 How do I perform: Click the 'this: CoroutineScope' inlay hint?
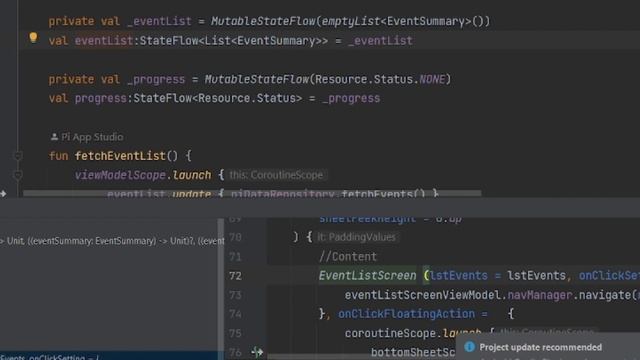coord(276,175)
